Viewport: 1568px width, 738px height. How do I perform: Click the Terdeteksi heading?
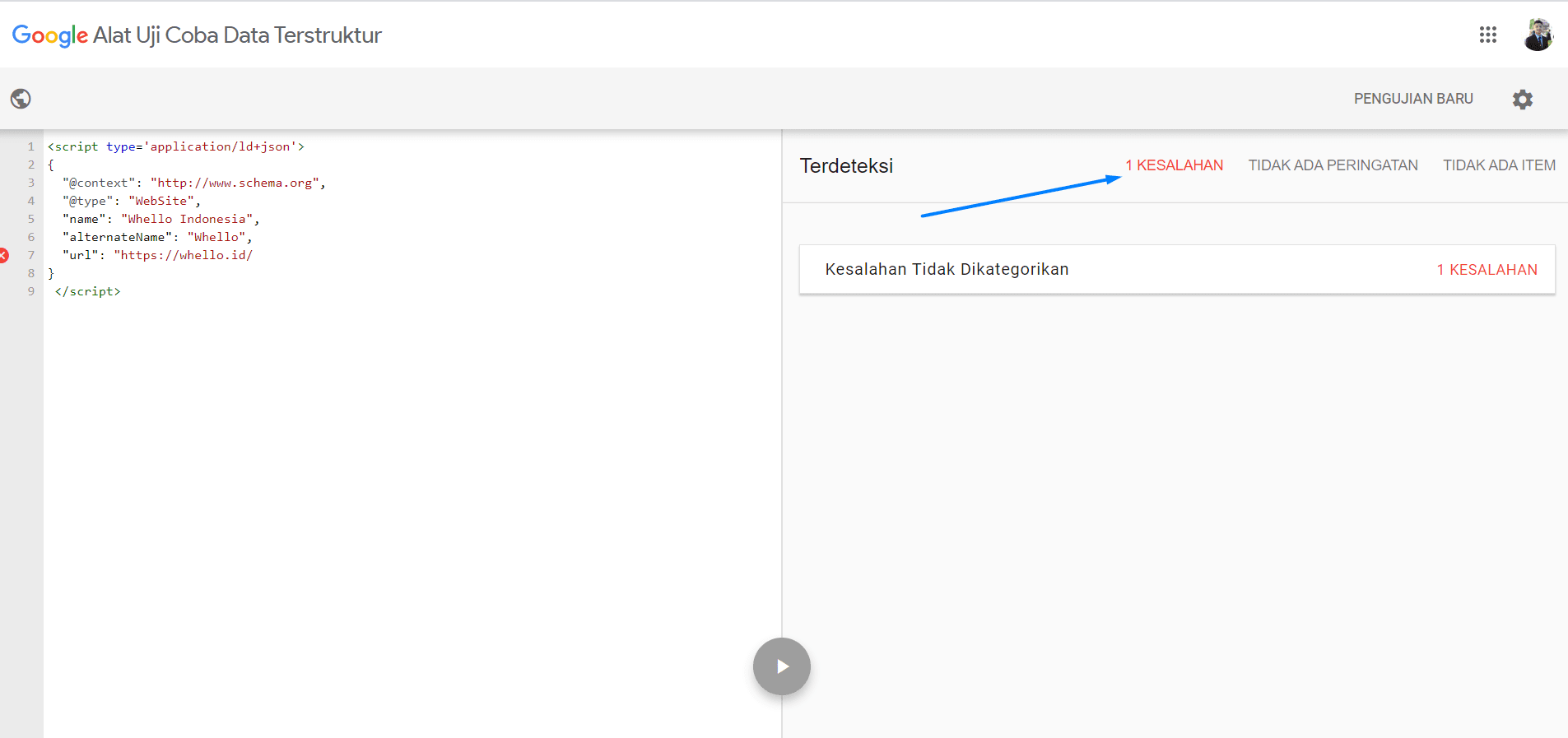tap(846, 165)
